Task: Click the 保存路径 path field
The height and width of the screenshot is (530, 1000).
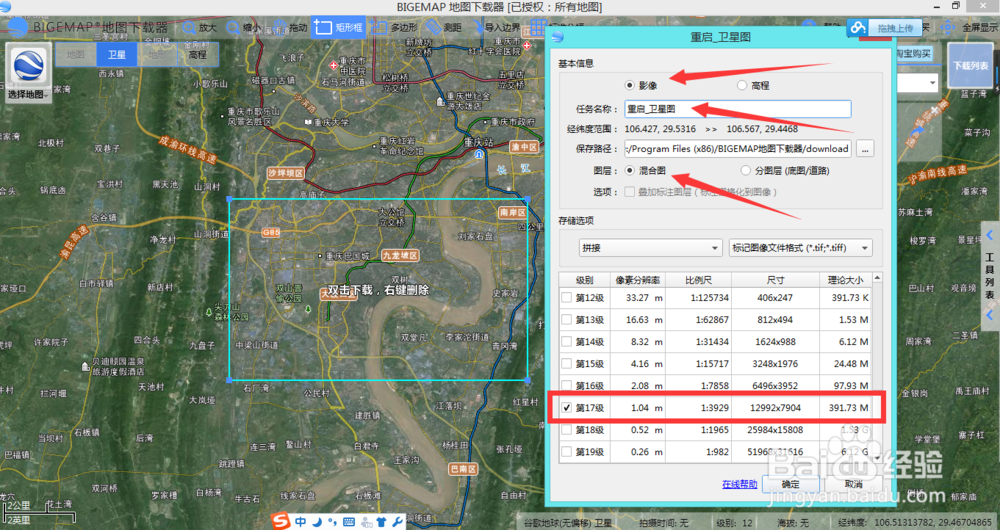Action: pyautogui.click(x=737, y=149)
